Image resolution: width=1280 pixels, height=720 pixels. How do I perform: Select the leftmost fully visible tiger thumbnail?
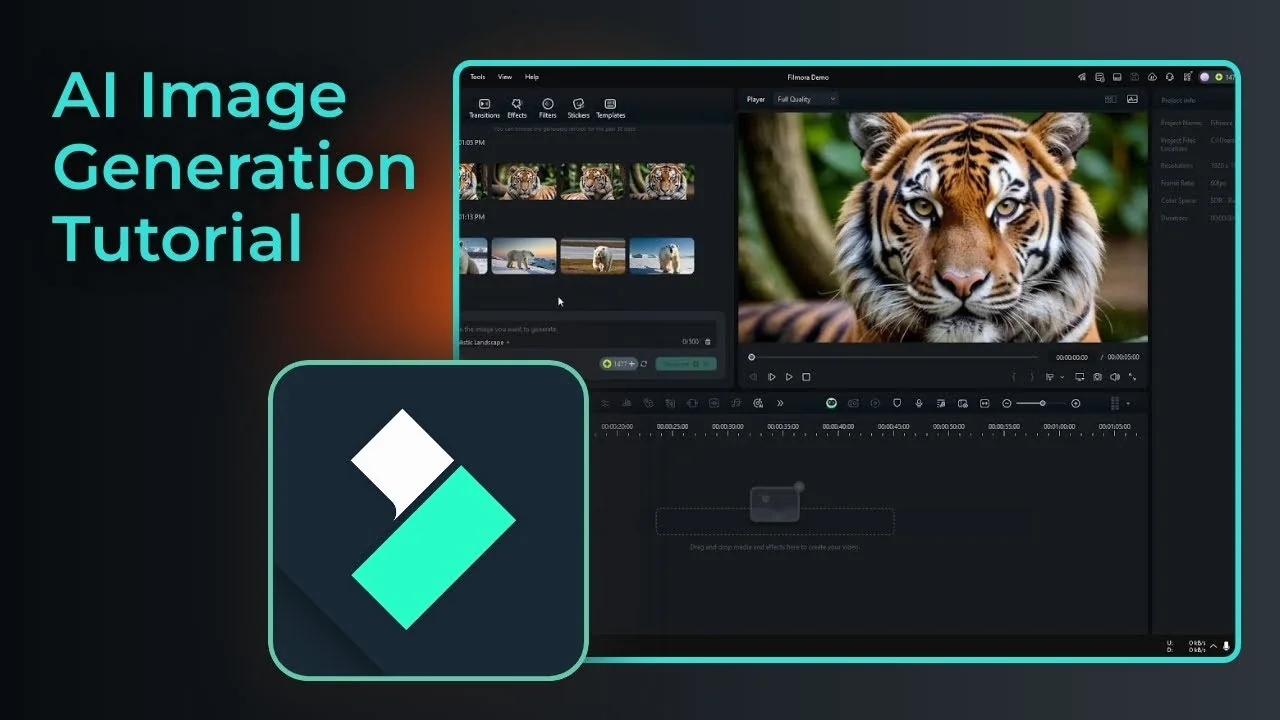click(x=524, y=182)
